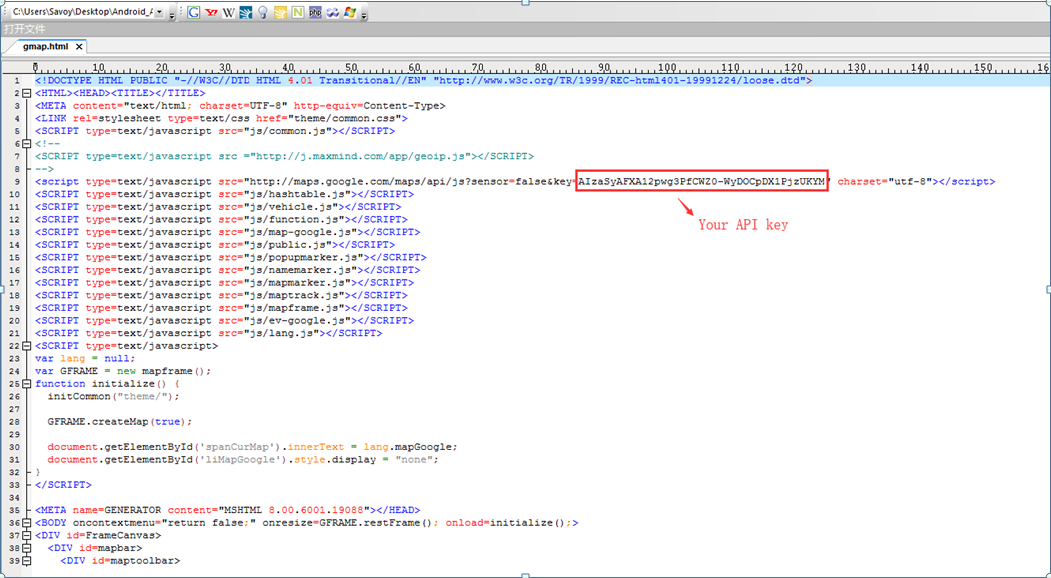Click the DOCTYPE declaration on line 1
The image size is (1051, 578).
click(423, 80)
